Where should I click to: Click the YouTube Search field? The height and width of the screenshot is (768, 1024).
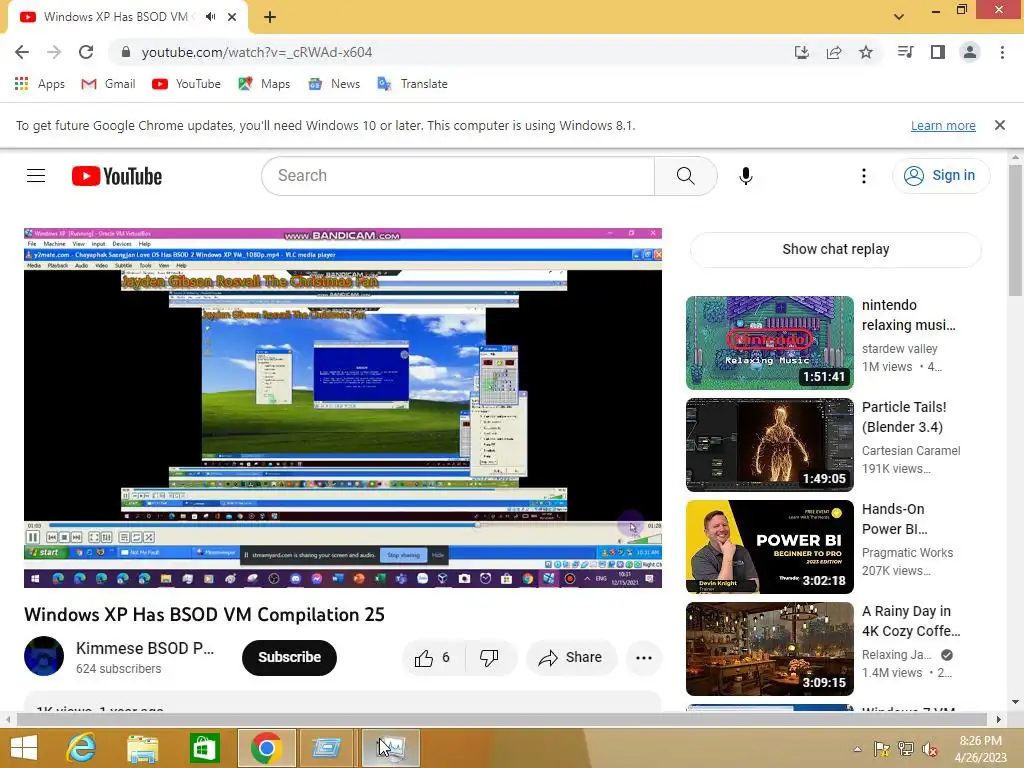click(458, 176)
